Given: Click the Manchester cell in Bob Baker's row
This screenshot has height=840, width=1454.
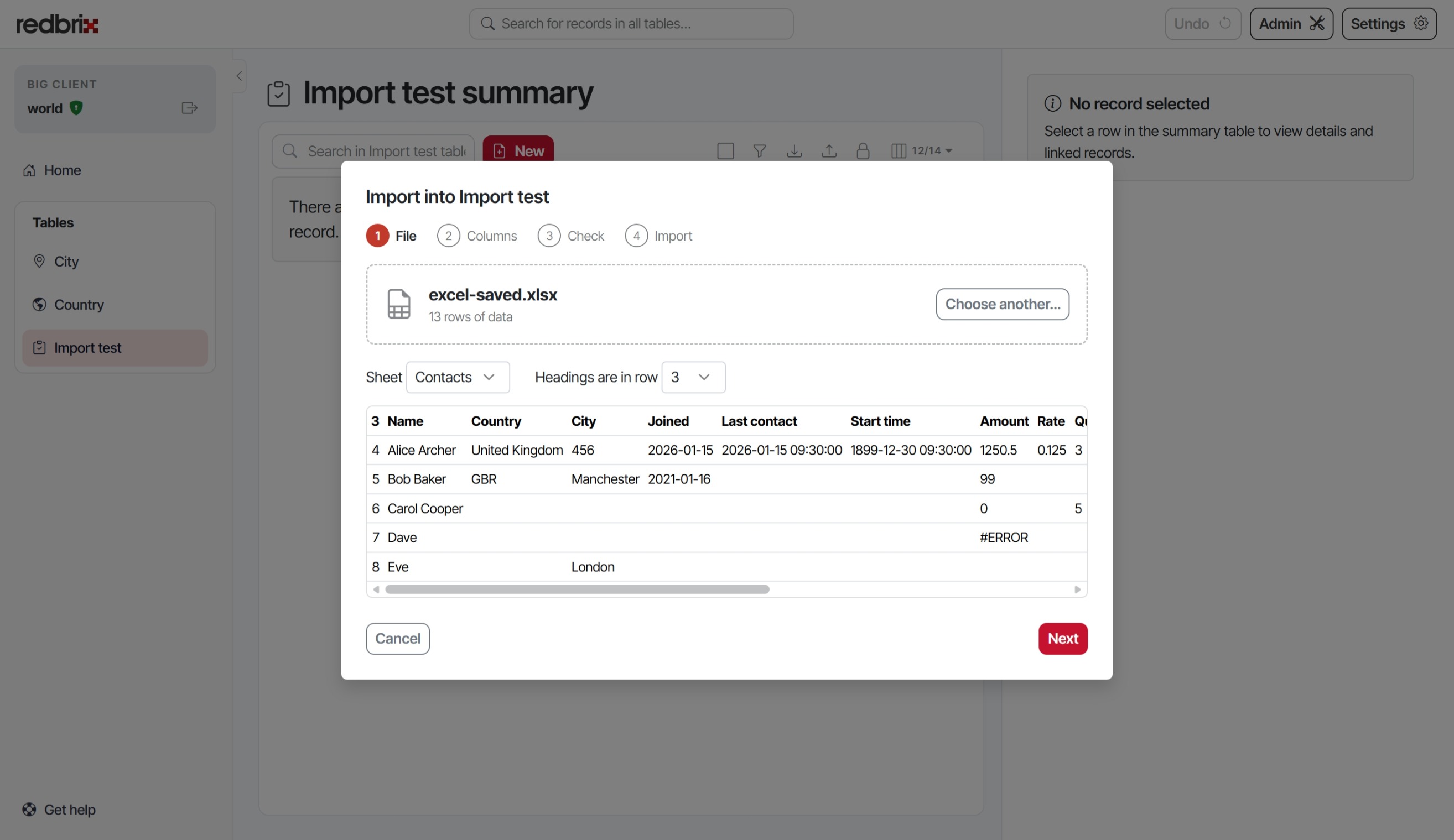Looking at the screenshot, I should tap(605, 479).
